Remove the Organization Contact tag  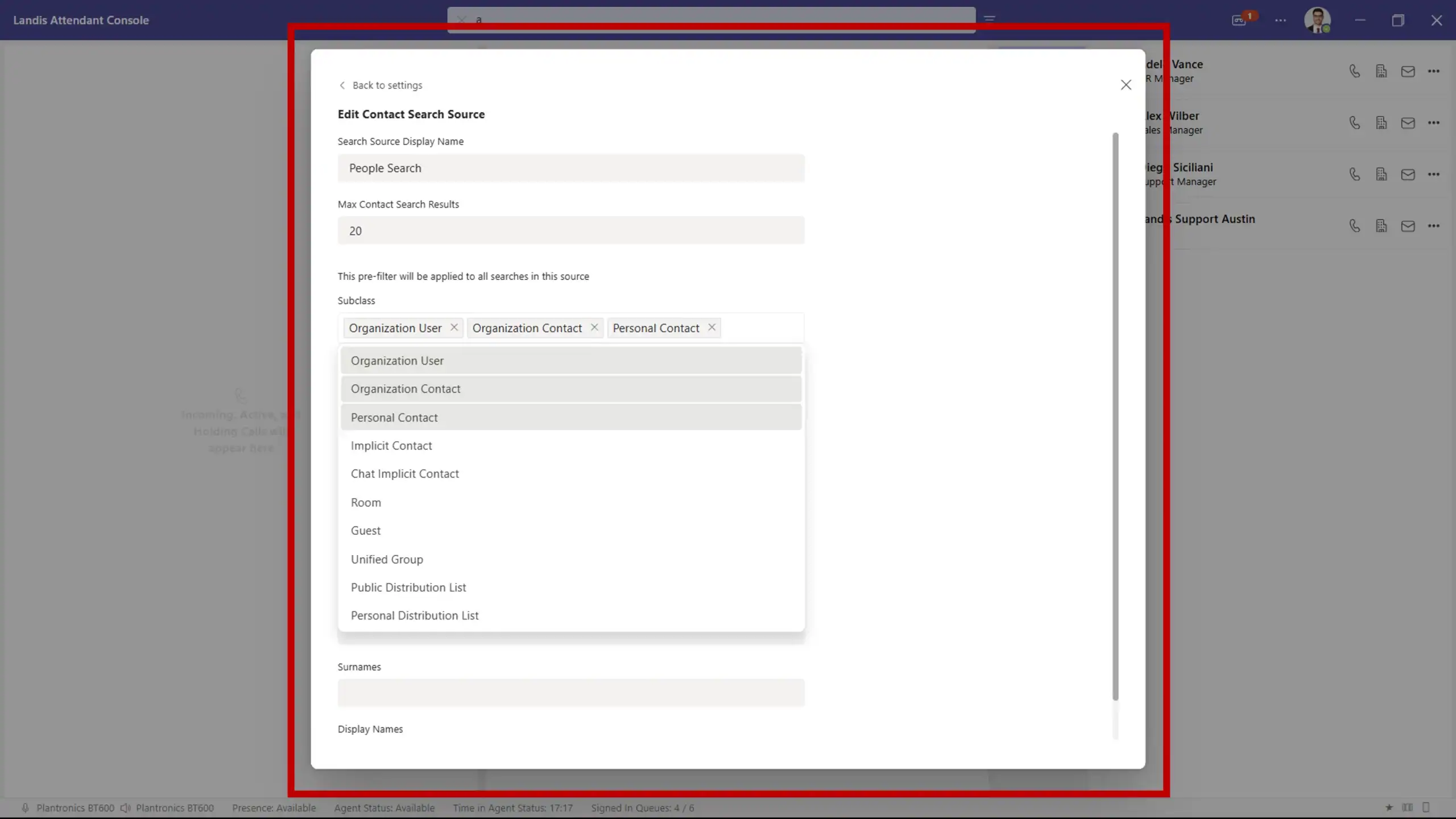pyautogui.click(x=594, y=328)
